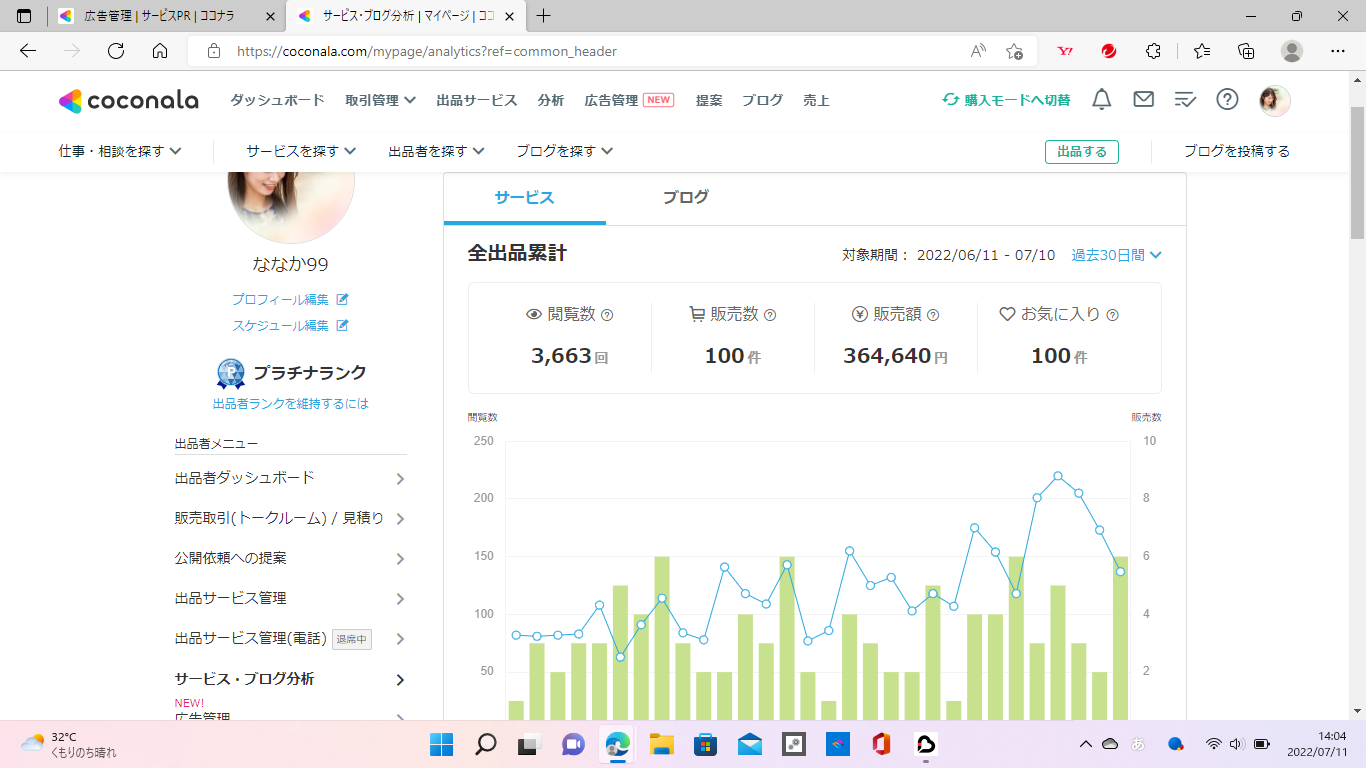
Task: Open the messages envelope icon
Action: (1143, 99)
